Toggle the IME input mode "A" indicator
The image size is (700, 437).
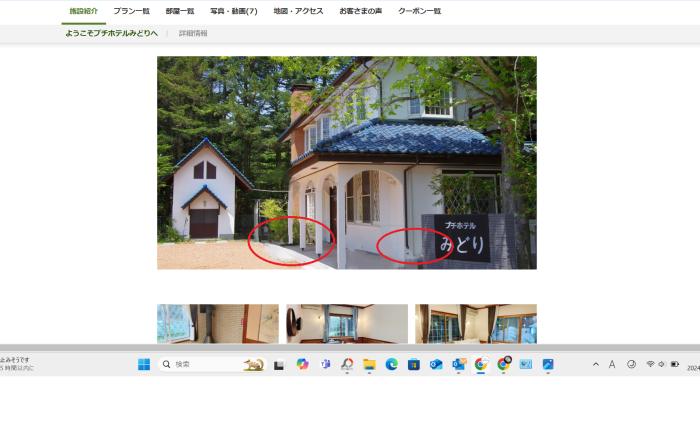612,365
